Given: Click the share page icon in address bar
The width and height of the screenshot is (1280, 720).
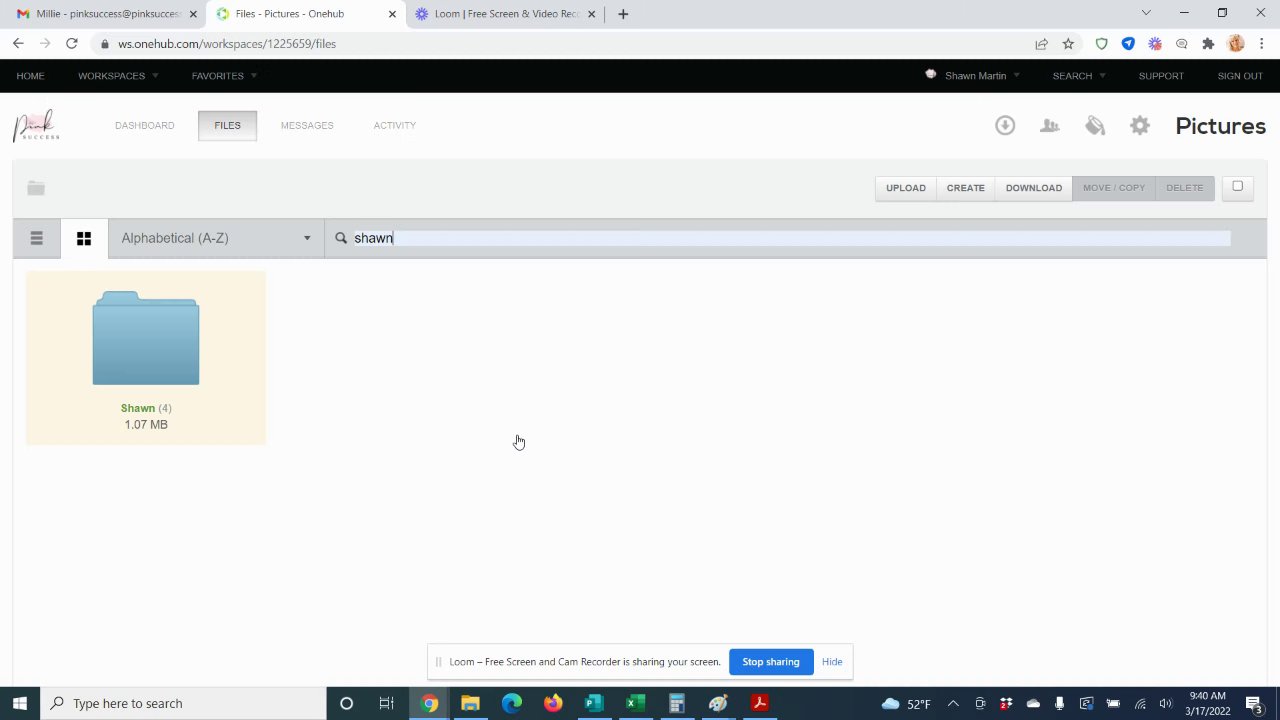Looking at the screenshot, I should pyautogui.click(x=1041, y=44).
